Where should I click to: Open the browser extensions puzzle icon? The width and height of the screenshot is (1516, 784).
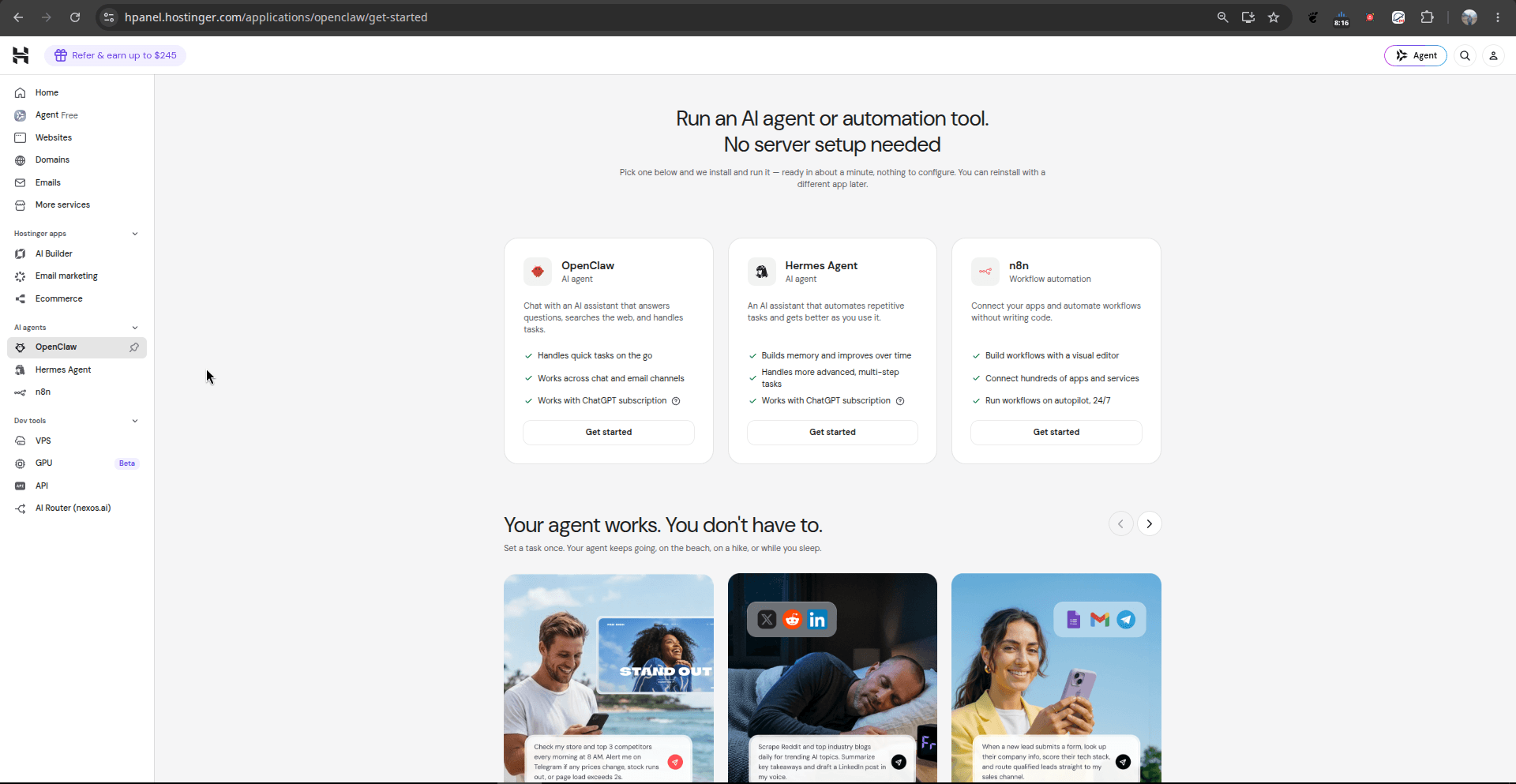[1427, 17]
